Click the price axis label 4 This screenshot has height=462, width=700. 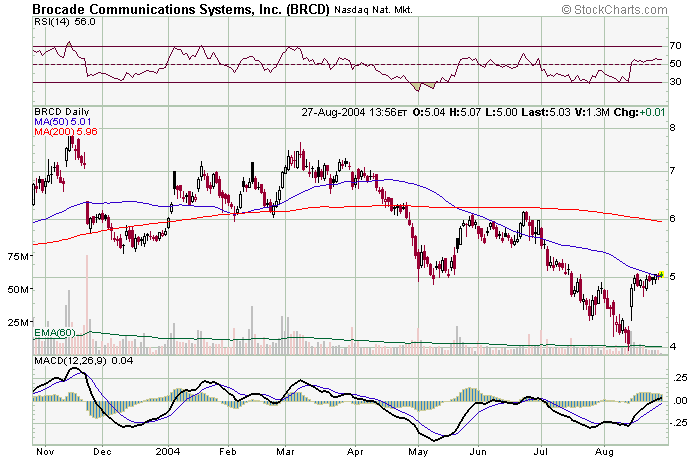(x=672, y=346)
